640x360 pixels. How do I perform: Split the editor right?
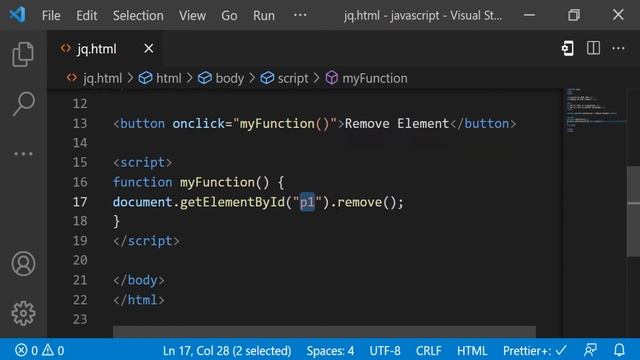[x=593, y=48]
